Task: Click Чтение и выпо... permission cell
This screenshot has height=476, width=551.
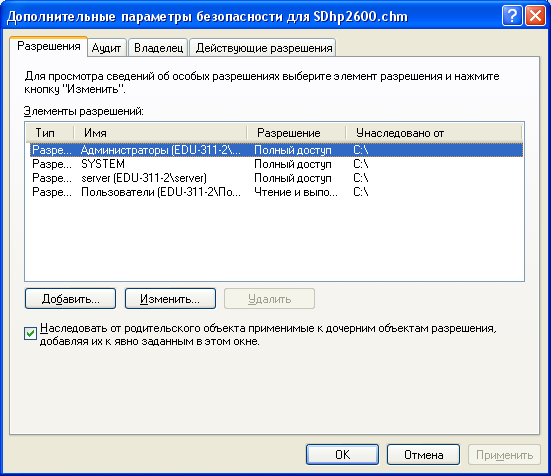Action: (x=296, y=192)
